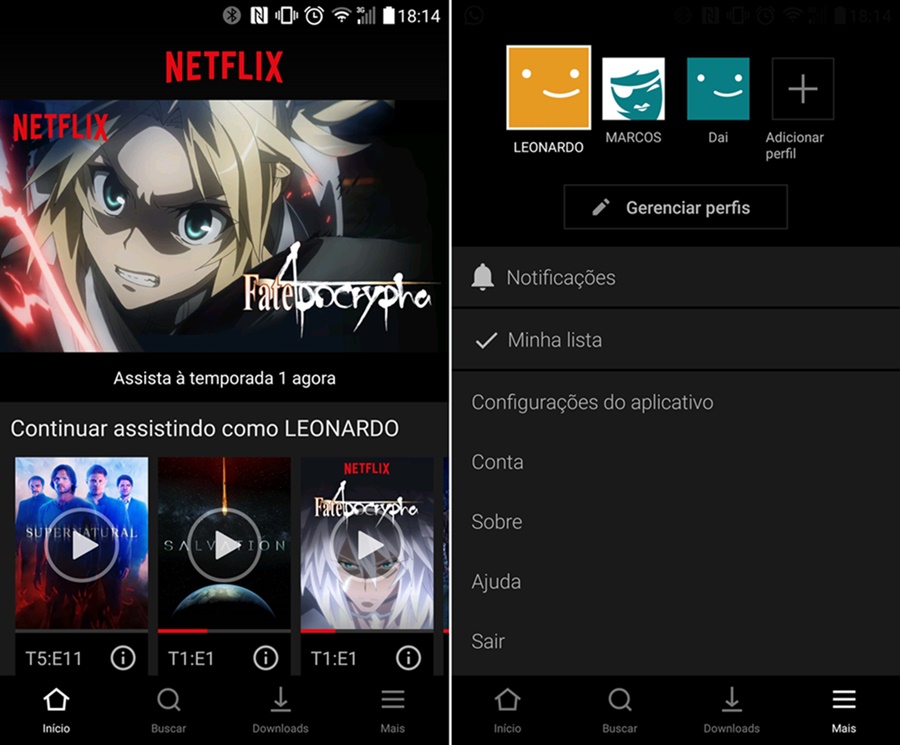Play Supernatural from continue watching
The image size is (900, 745).
click(x=82, y=545)
